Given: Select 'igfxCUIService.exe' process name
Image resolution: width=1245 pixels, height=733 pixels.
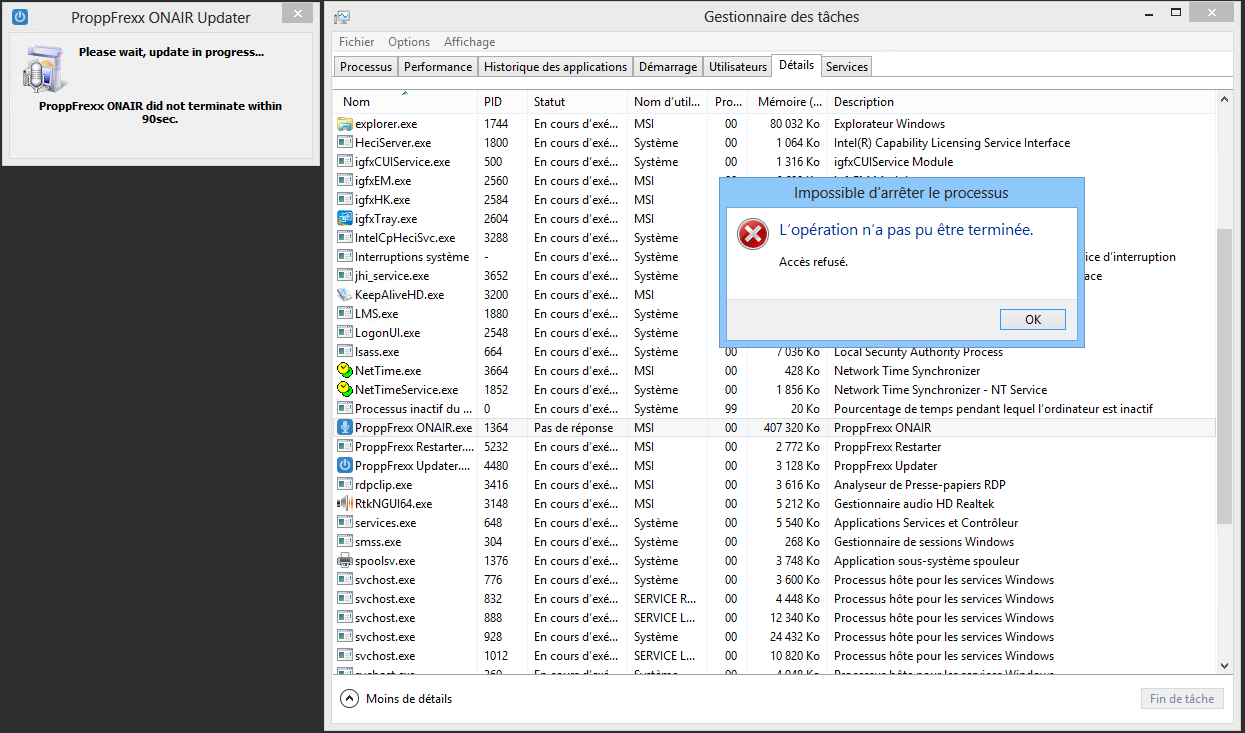Looking at the screenshot, I should pos(402,162).
